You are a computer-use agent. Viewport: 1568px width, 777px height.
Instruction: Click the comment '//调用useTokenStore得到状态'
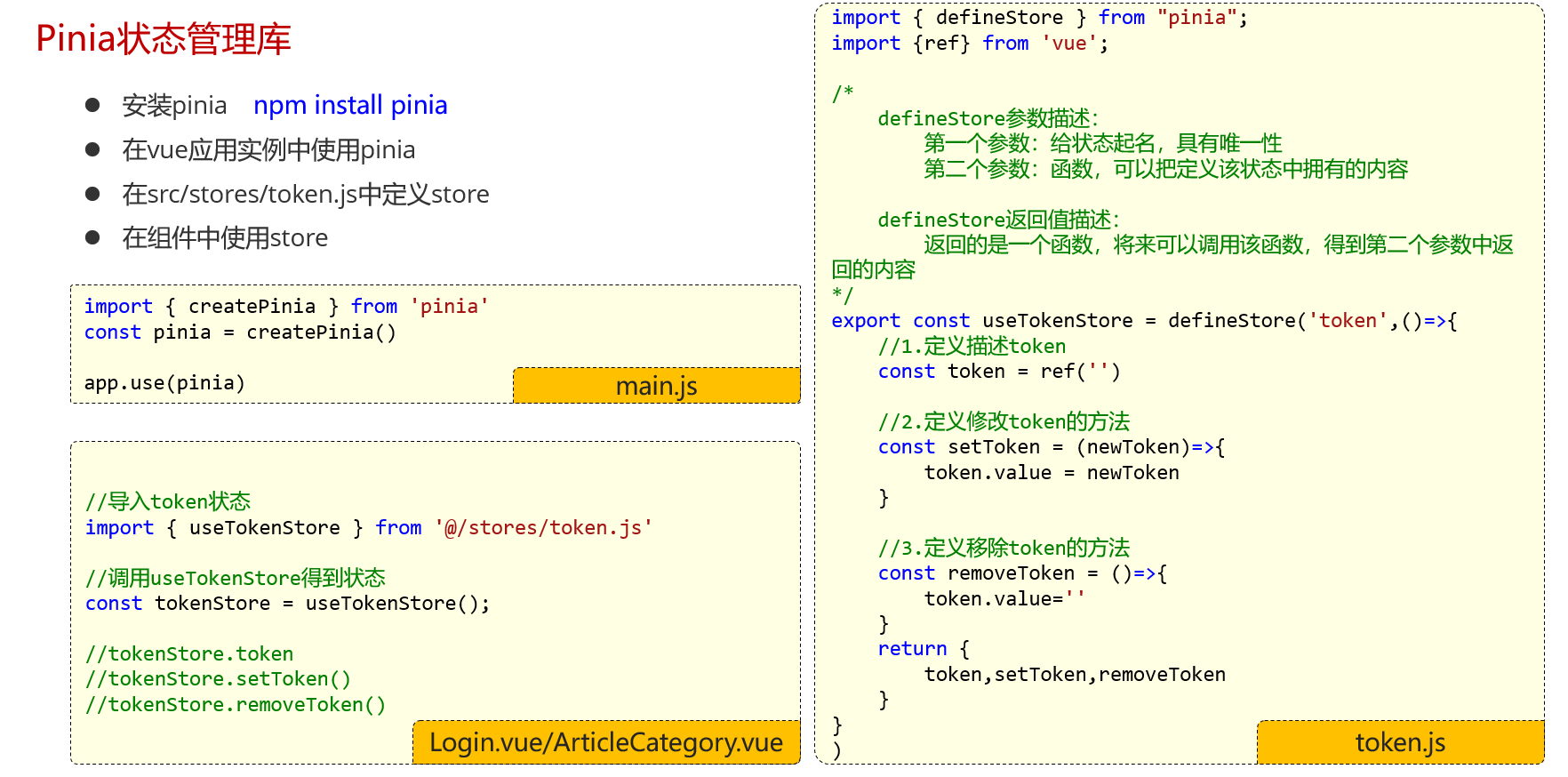point(236,579)
